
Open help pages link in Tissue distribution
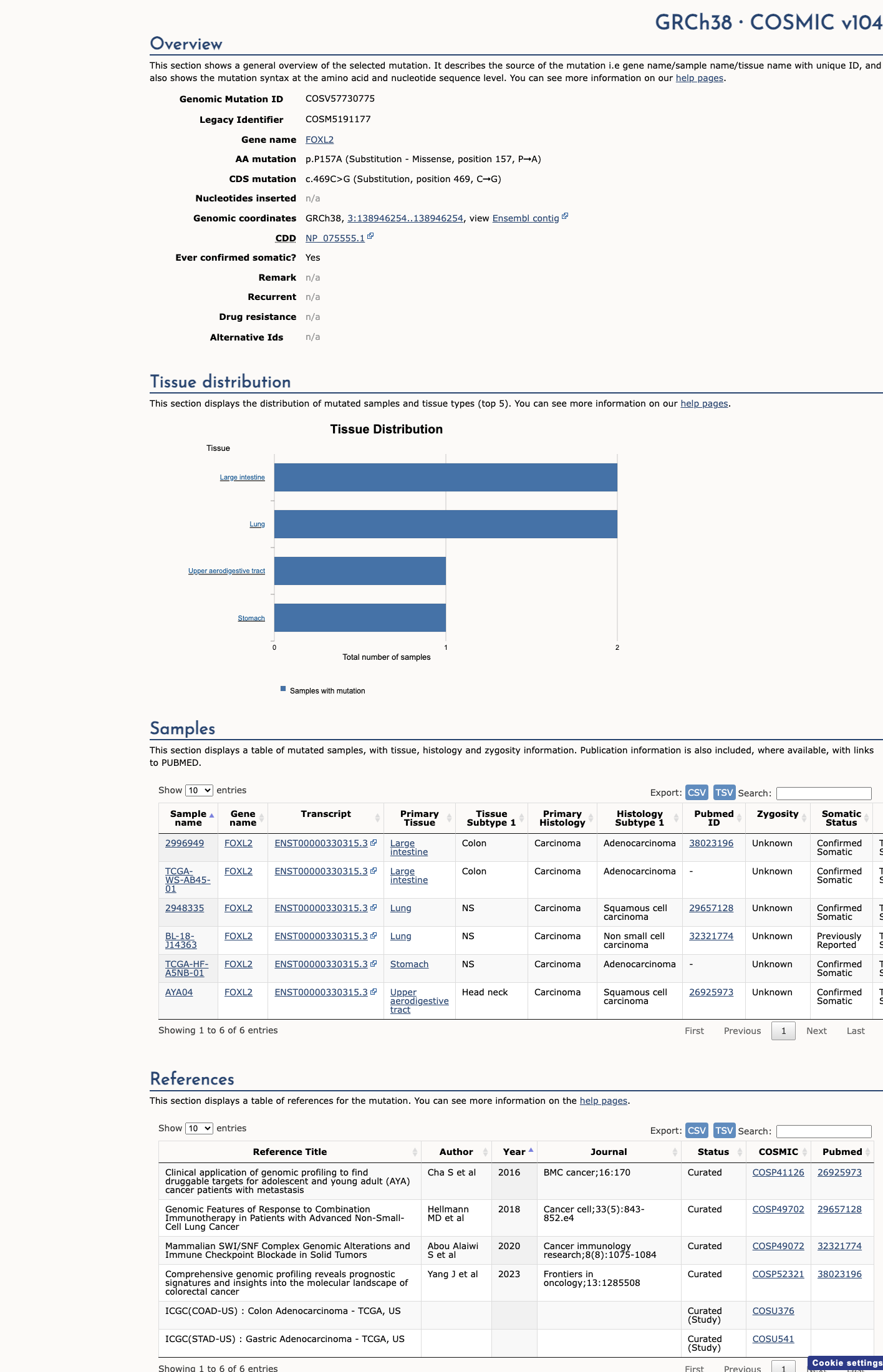coord(704,403)
